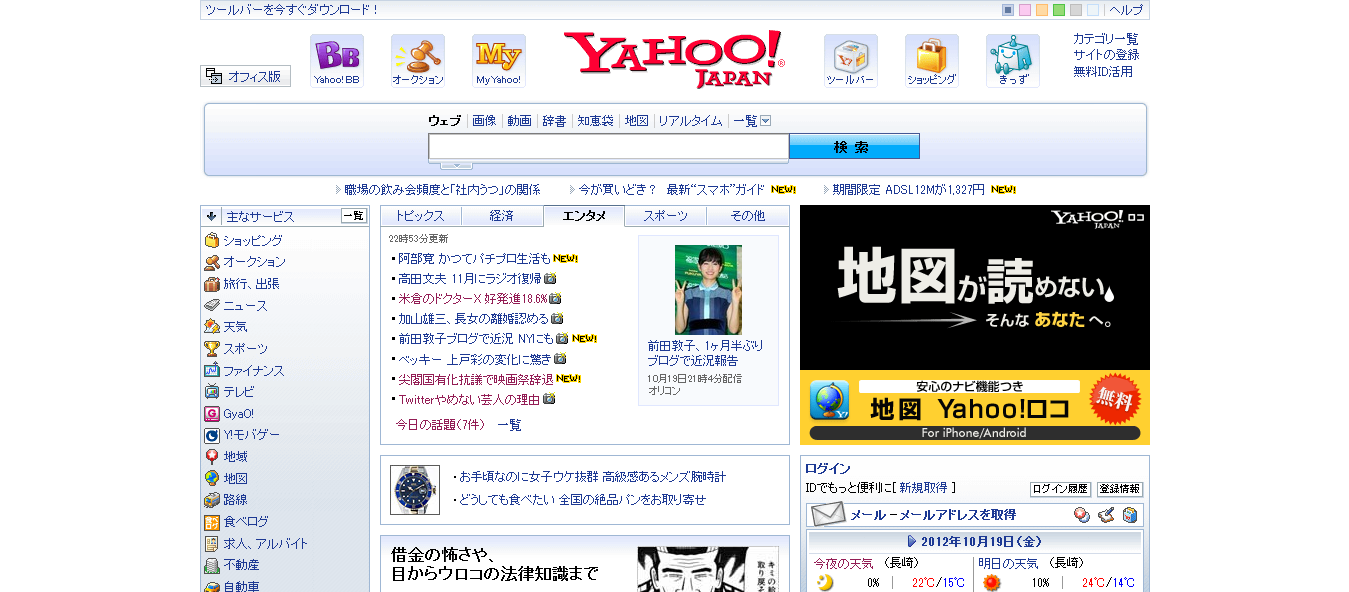This screenshot has height=592, width=1349.
Task: Click the 地図 globe icon in sidebar
Action: pos(212,479)
